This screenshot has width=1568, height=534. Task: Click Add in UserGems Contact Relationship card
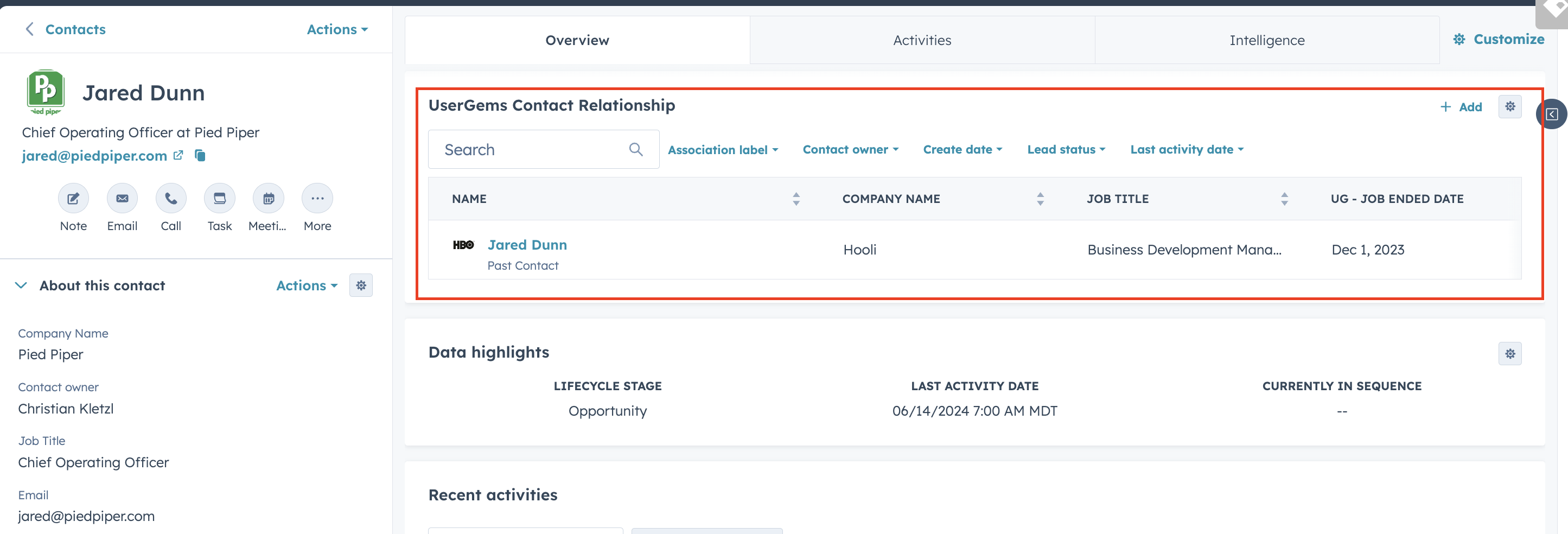click(1461, 106)
